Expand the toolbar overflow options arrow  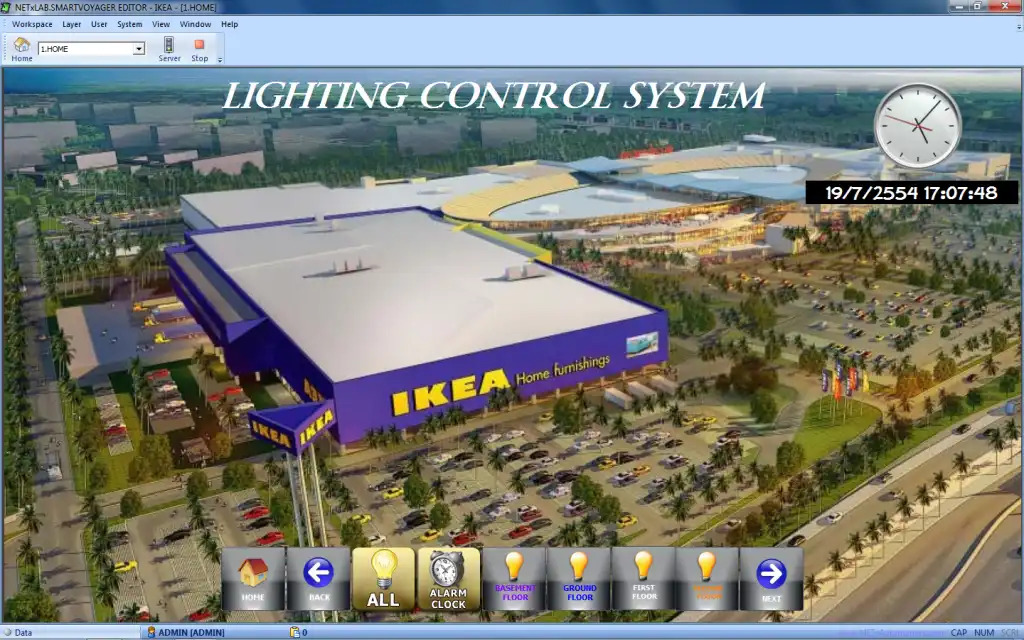(220, 59)
